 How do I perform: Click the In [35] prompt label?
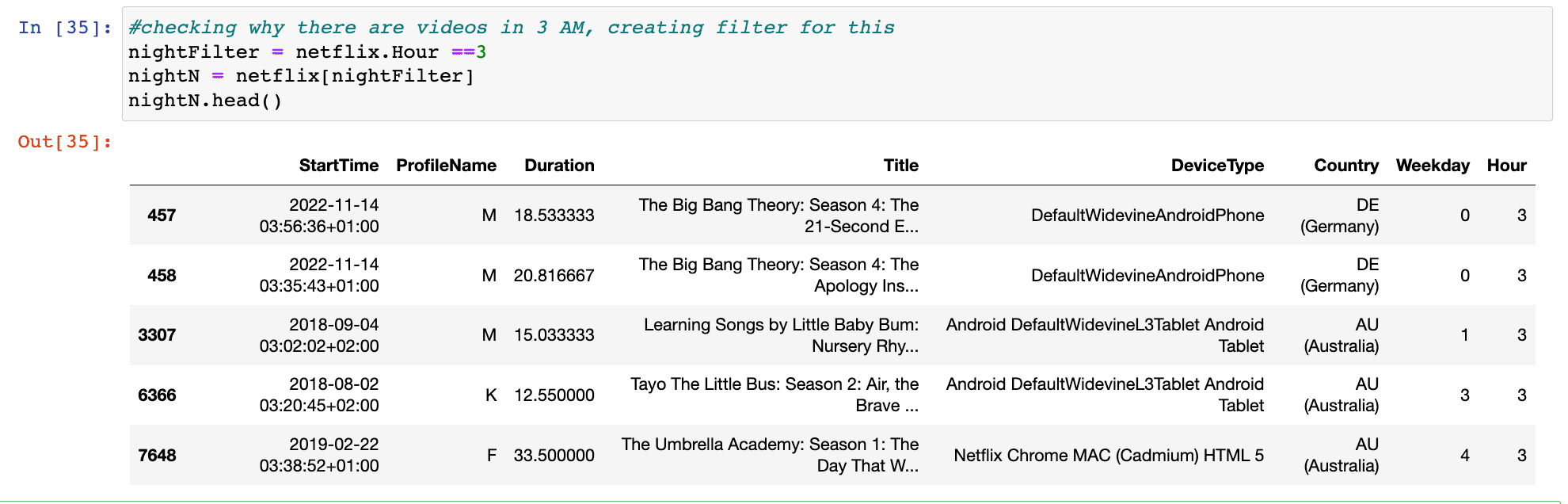click(65, 28)
